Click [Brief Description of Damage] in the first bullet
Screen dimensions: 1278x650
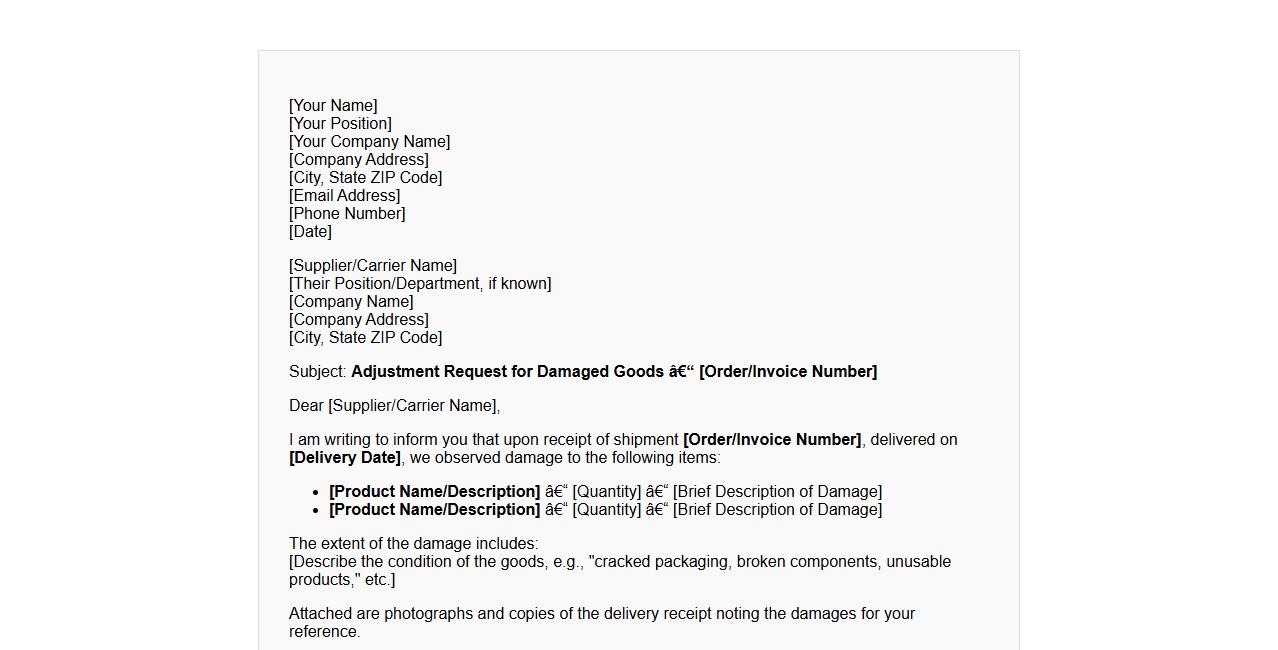point(777,492)
